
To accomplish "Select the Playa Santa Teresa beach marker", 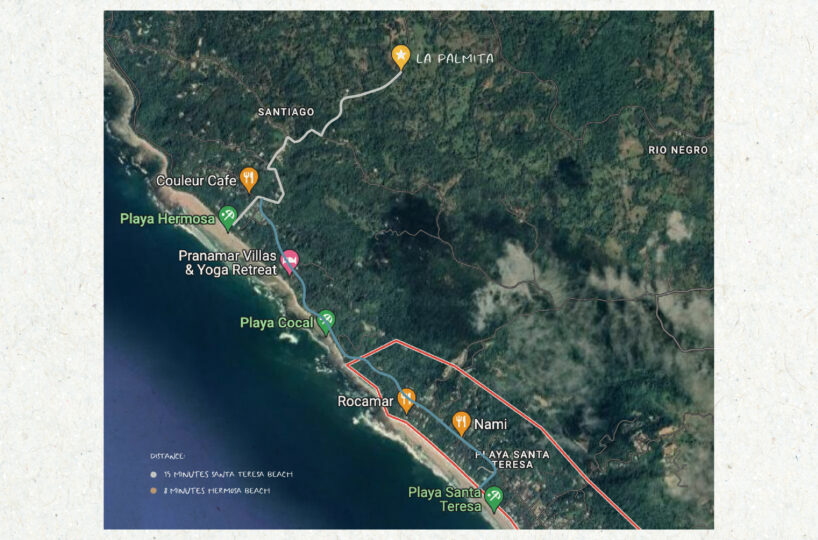I will coord(494,499).
